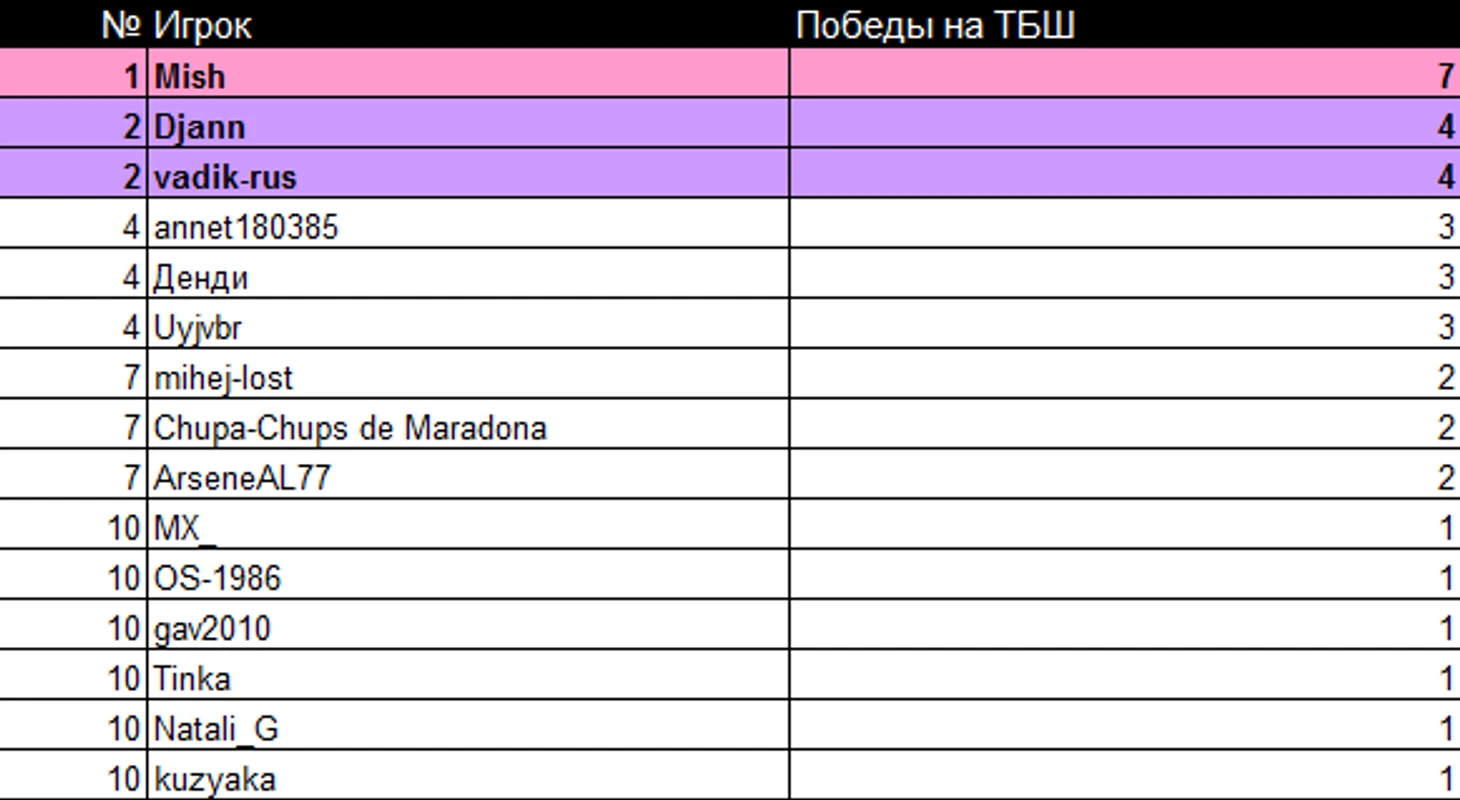Click the Uyjvbr name cell
The width and height of the screenshot is (1460, 800).
(x=468, y=324)
